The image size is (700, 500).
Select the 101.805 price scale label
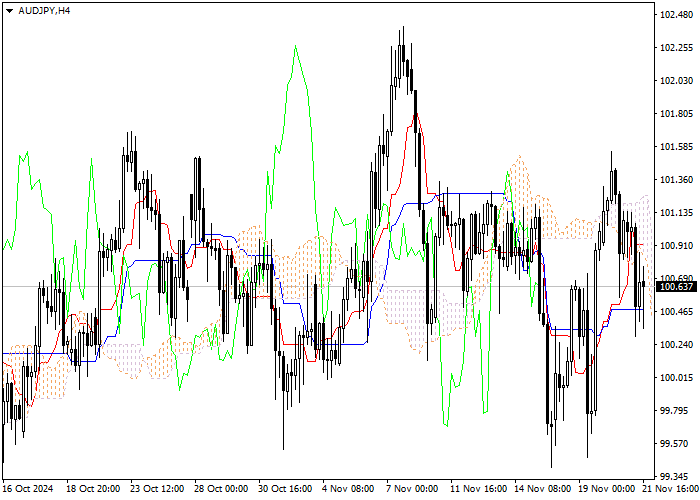point(676,114)
